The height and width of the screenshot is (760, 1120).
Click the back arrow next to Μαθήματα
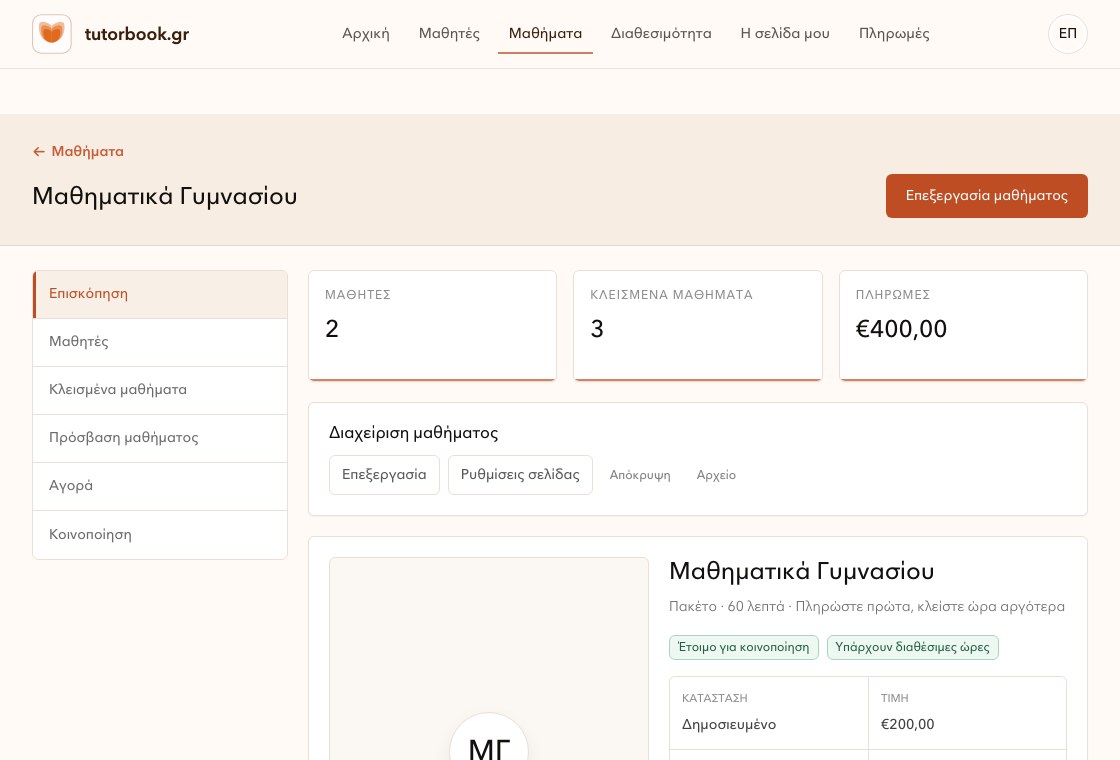[x=39, y=151]
